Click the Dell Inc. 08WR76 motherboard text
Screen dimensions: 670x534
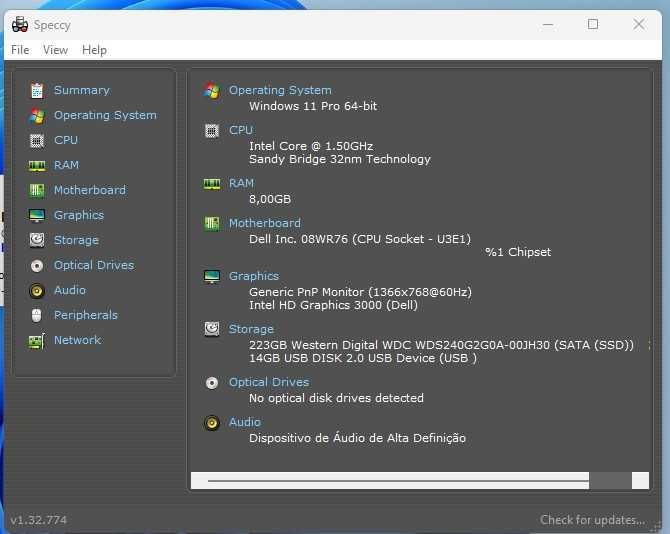(360, 239)
